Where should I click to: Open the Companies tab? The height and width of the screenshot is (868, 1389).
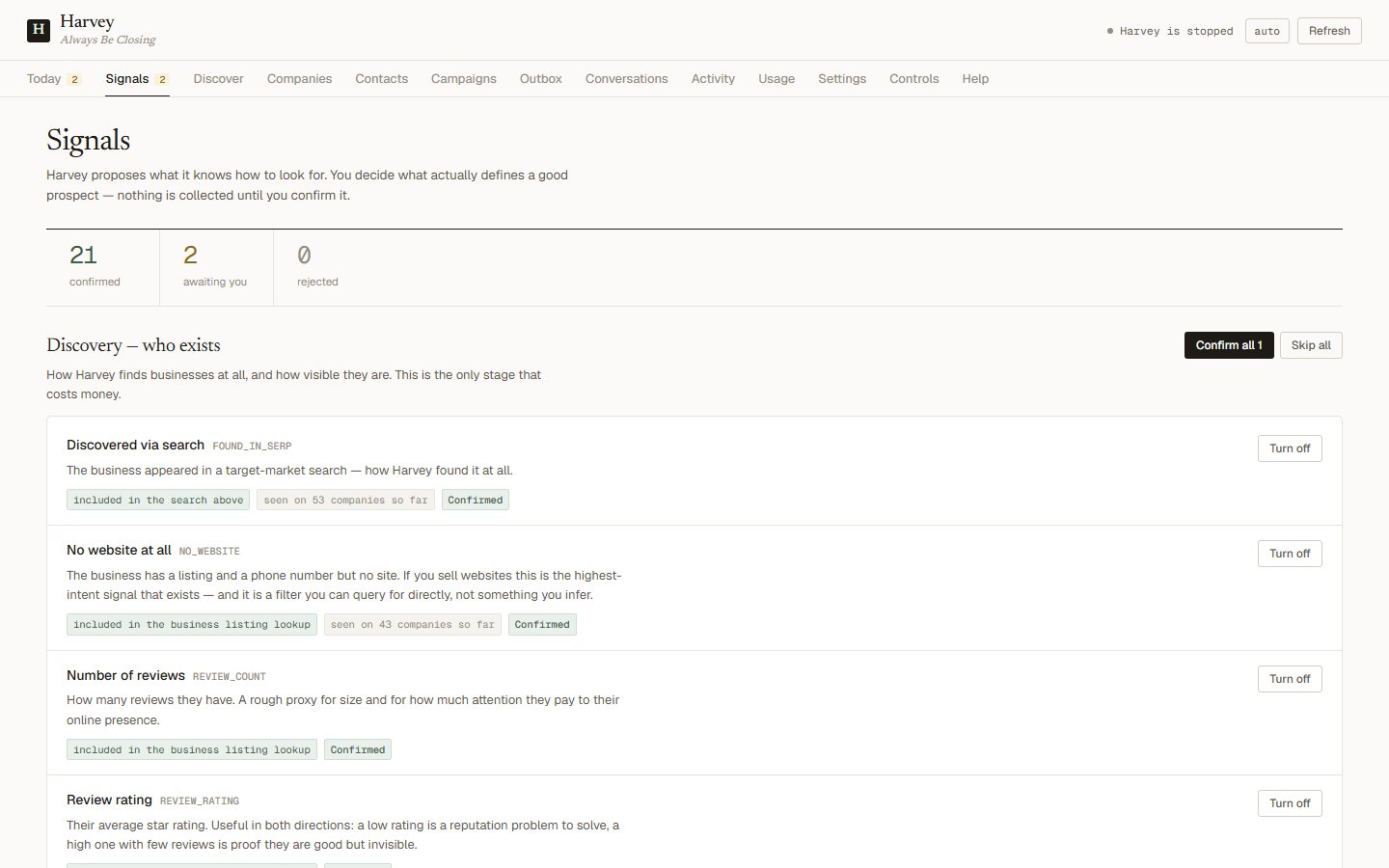point(299,79)
